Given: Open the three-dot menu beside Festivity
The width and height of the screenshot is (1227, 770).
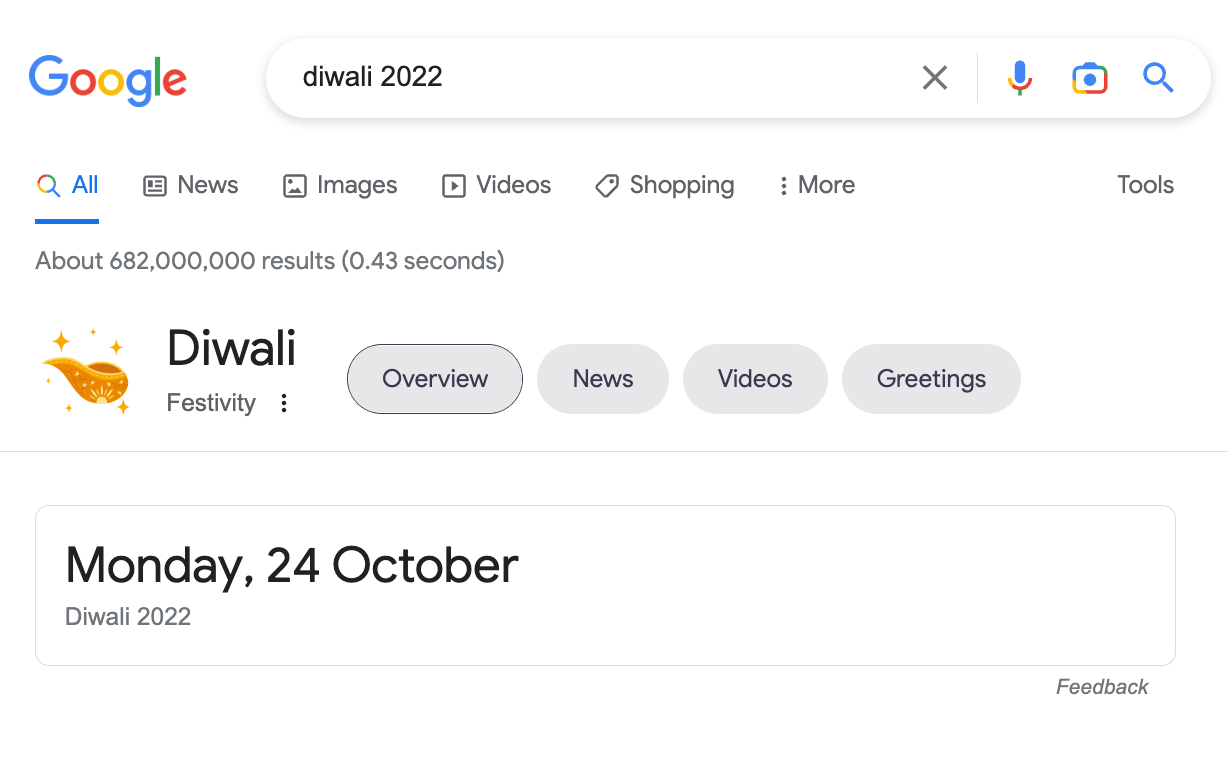Looking at the screenshot, I should pos(284,403).
